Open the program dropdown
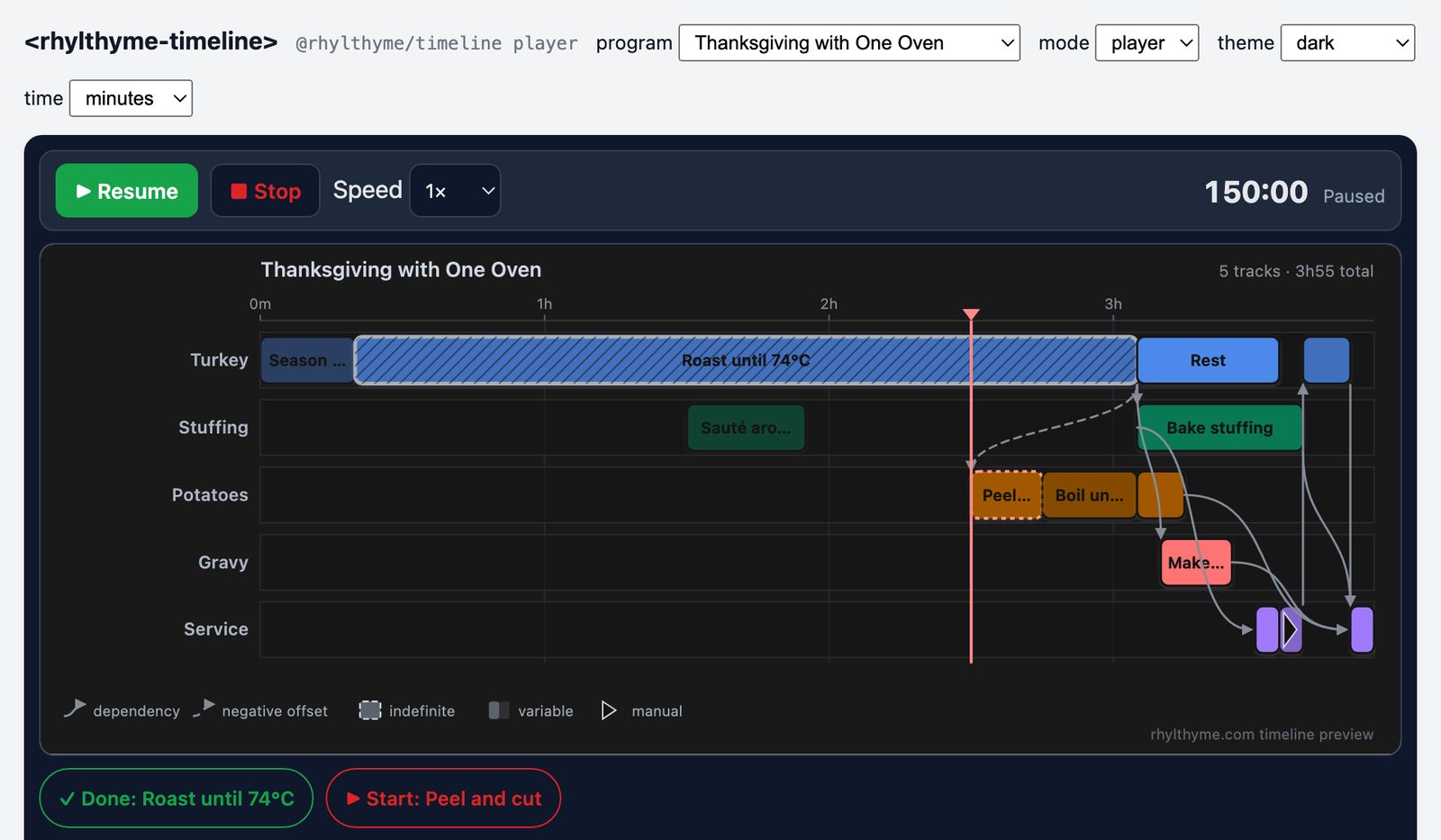The image size is (1441, 840). tap(849, 43)
